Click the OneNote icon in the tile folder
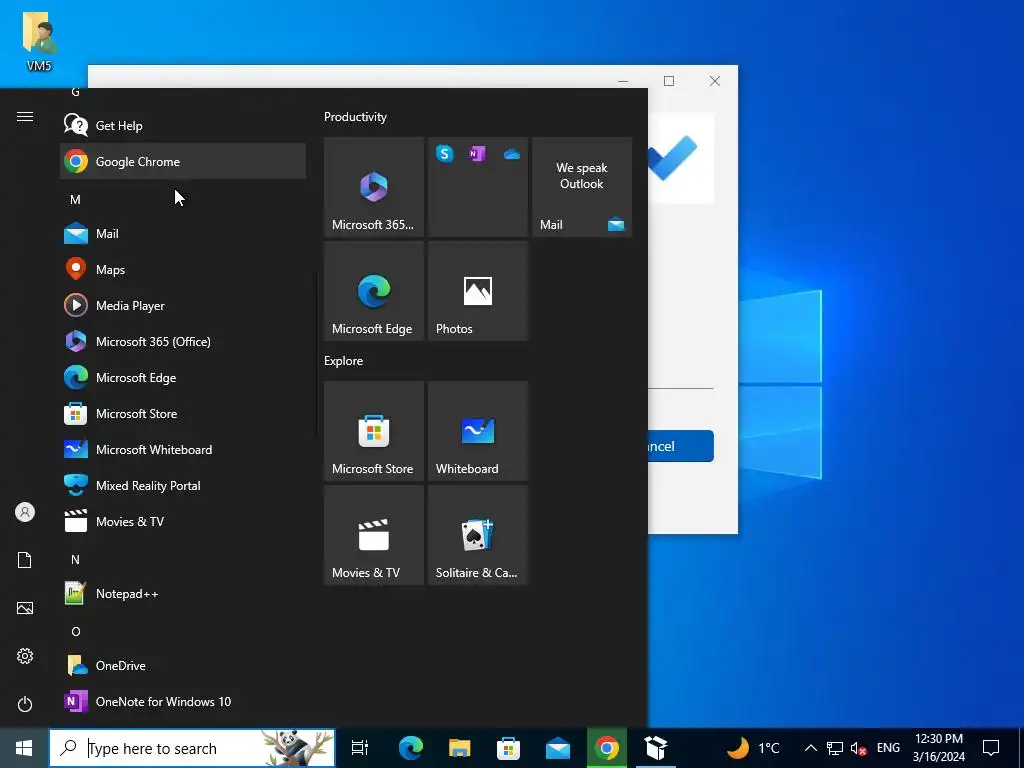1024x768 pixels. coord(478,154)
